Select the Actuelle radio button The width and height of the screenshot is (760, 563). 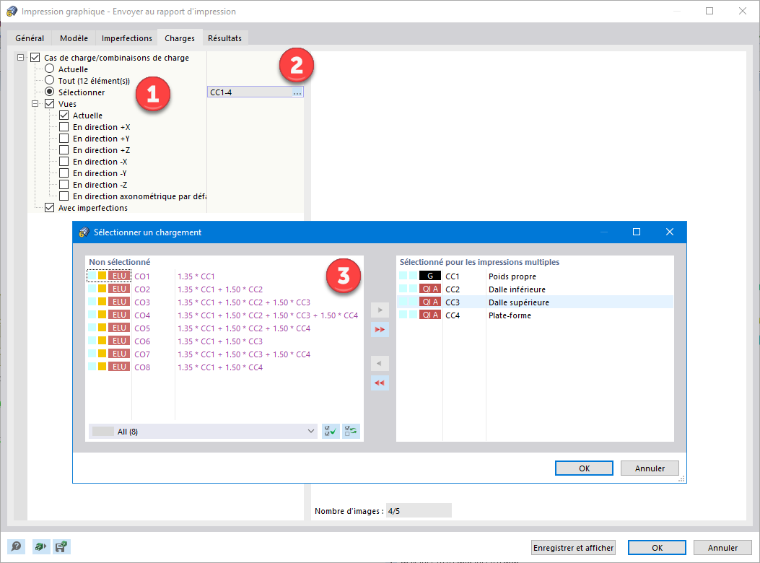[49, 69]
